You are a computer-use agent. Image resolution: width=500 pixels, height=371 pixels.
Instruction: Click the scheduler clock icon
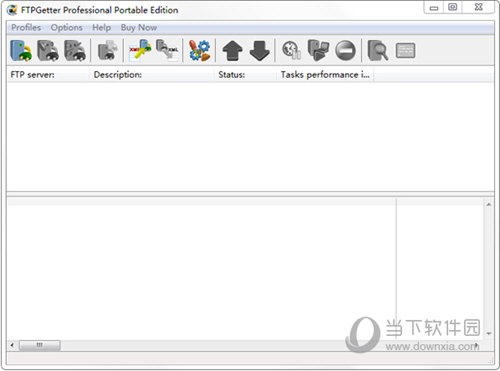292,51
